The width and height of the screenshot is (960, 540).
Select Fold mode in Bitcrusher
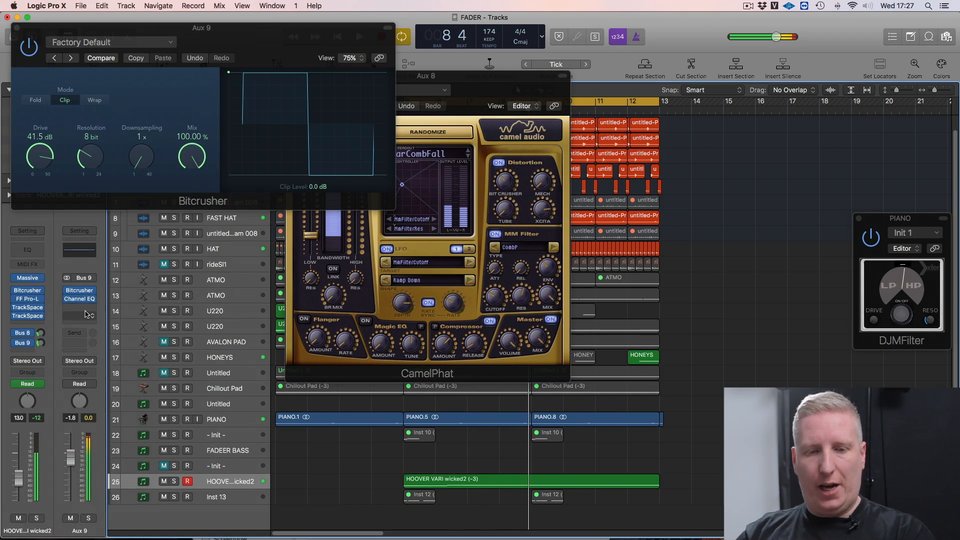36,100
